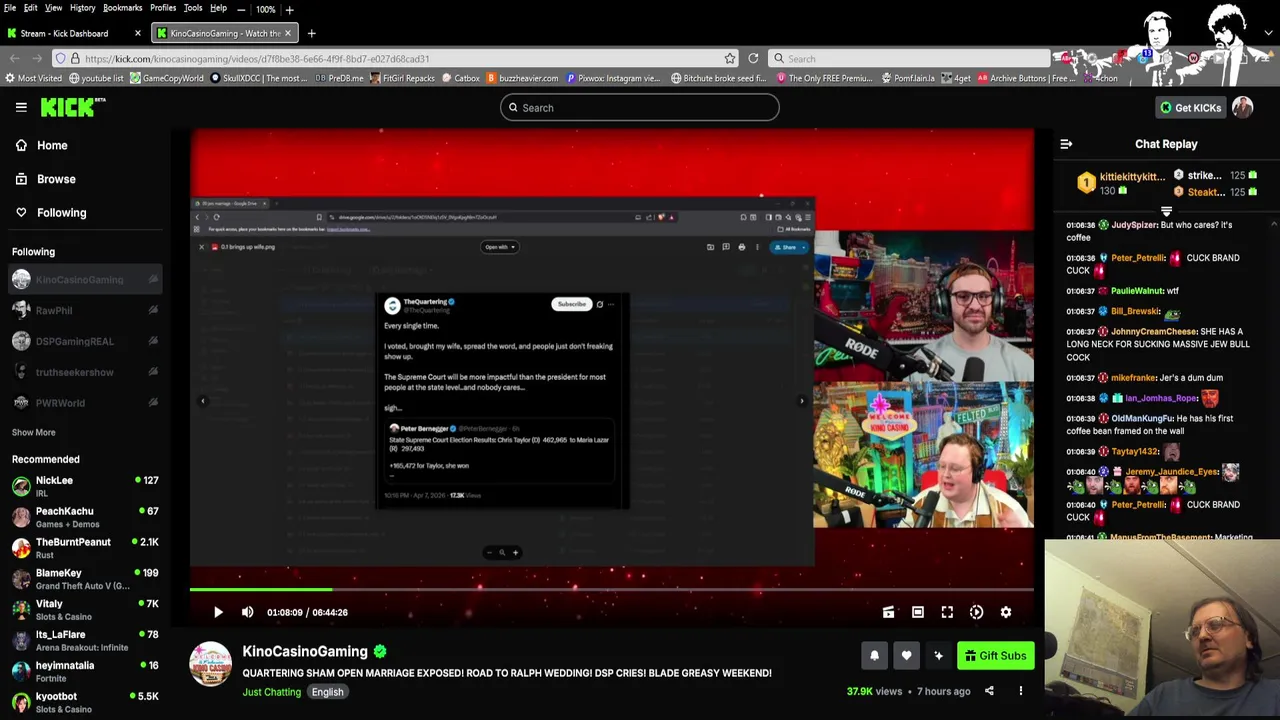Click the Kick search field
This screenshot has width=1280, height=720.
(639, 107)
